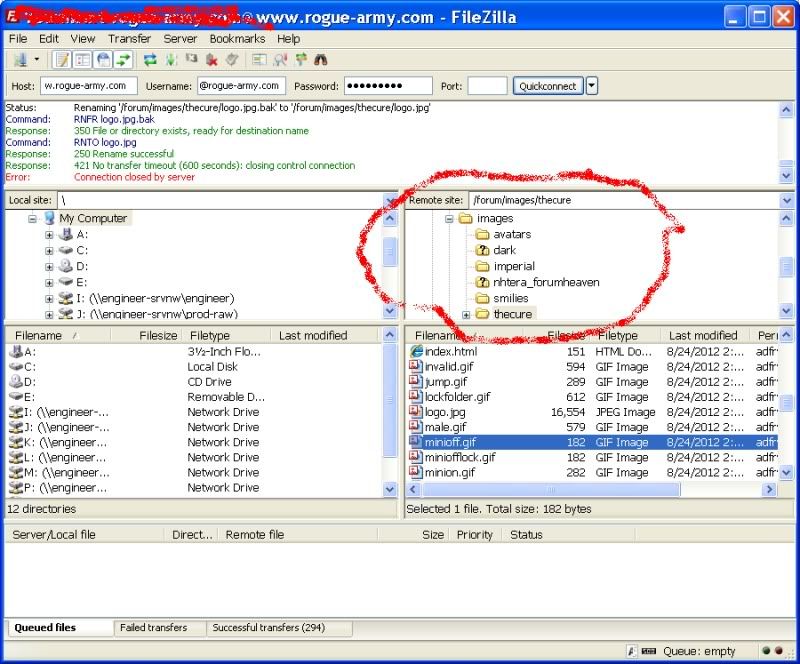Click the binoculars file search icon
Screen dimensions: 800x664
[320, 60]
